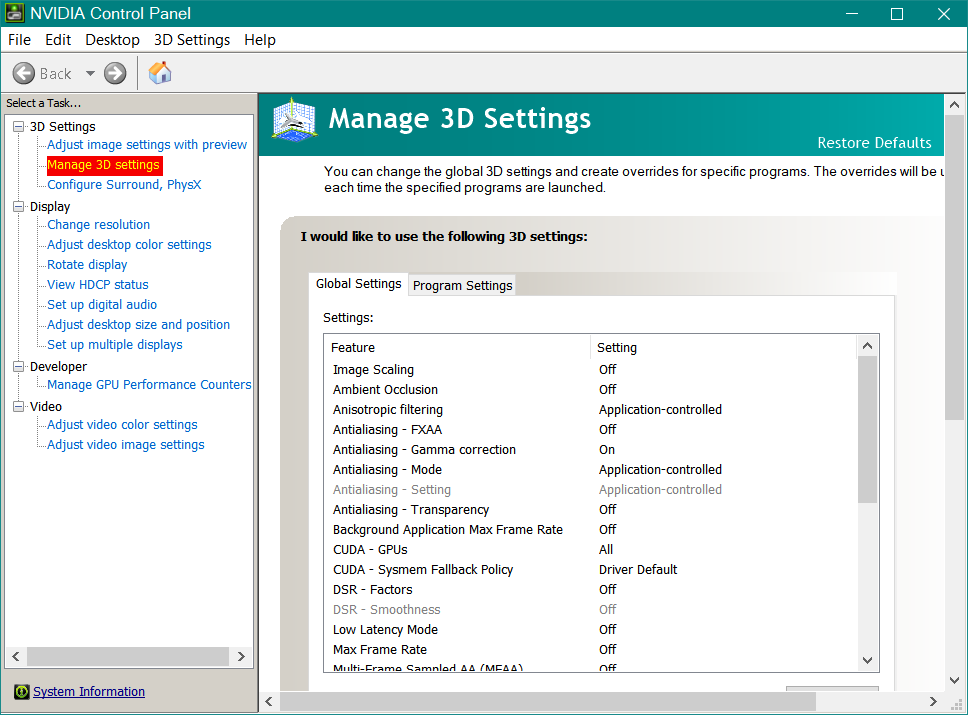968x715 pixels.
Task: Switch to the Program Settings tab
Action: tap(462, 285)
